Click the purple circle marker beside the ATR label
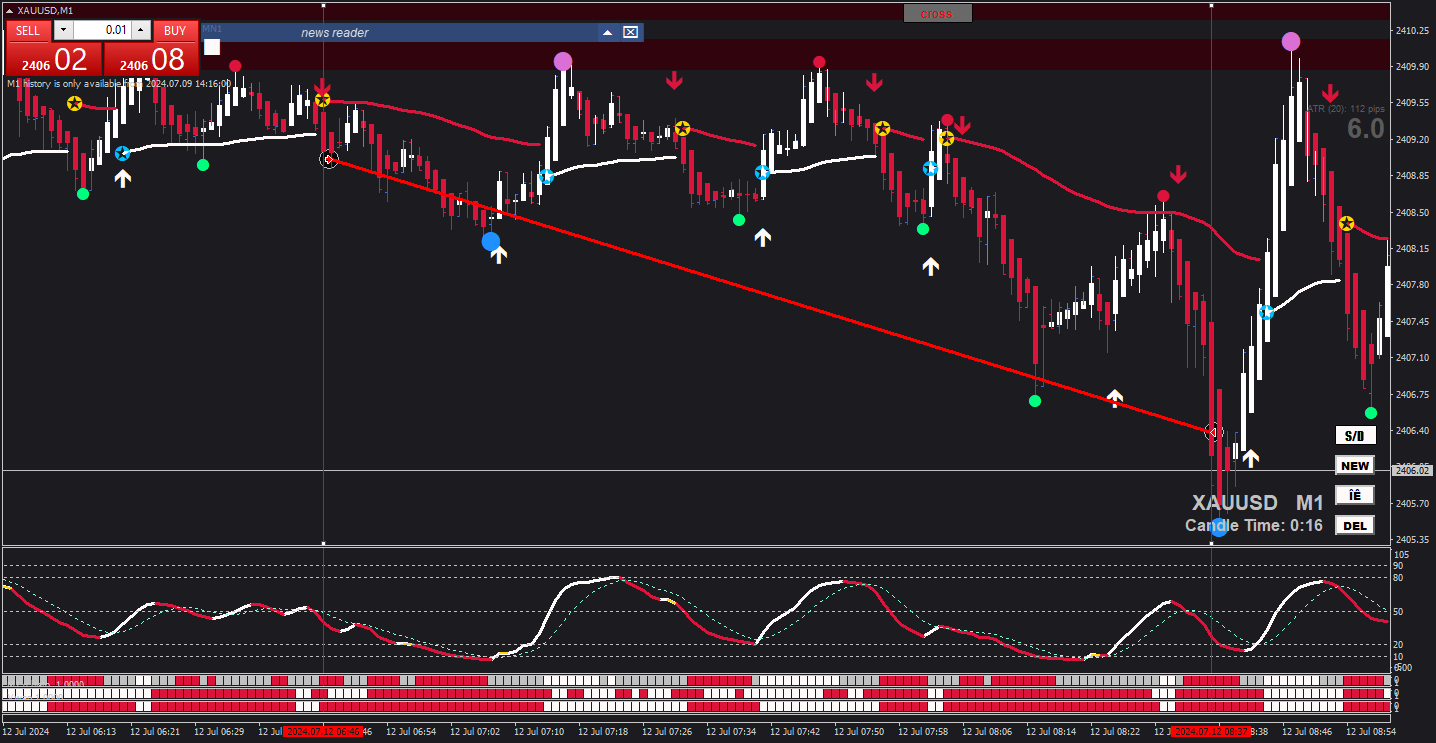This screenshot has width=1436, height=743. click(x=1291, y=41)
